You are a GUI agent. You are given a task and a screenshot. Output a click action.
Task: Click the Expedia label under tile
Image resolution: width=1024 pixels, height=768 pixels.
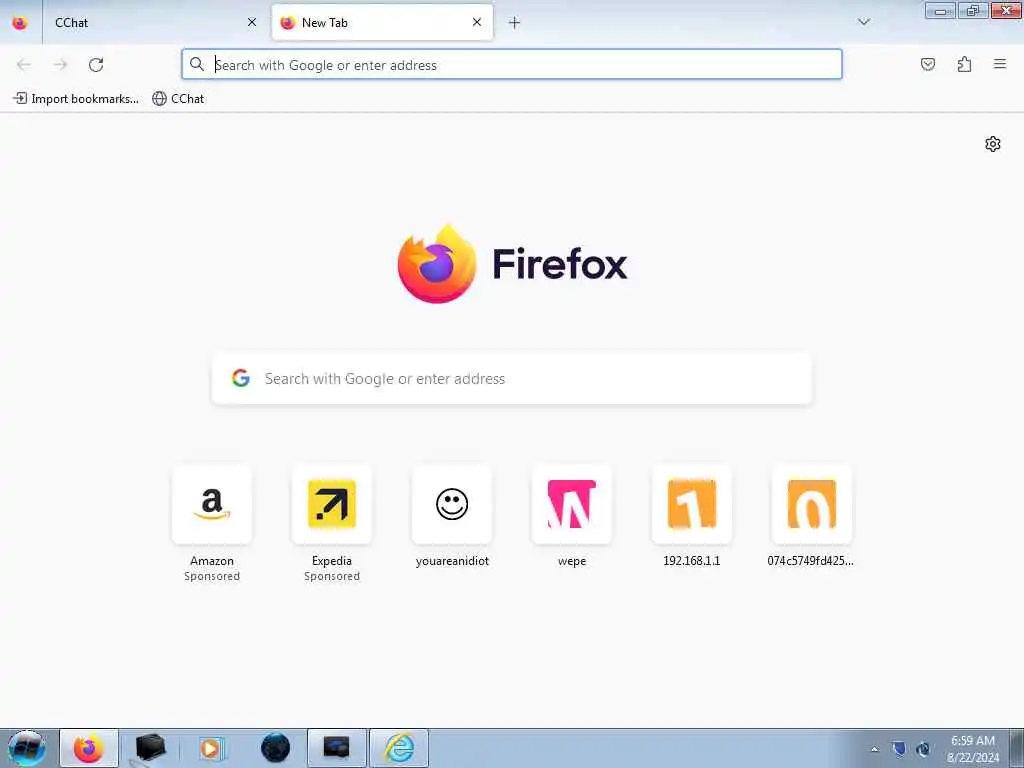[x=332, y=561]
